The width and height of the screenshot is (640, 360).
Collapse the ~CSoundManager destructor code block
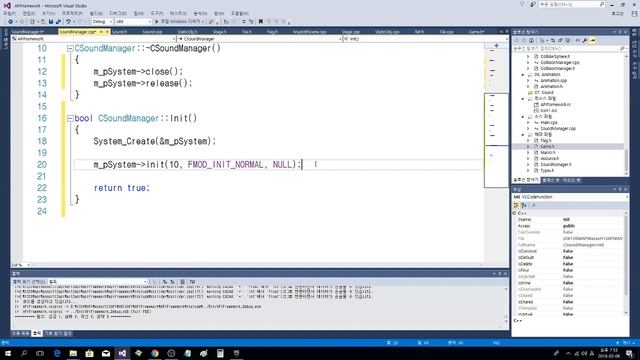[70, 48]
